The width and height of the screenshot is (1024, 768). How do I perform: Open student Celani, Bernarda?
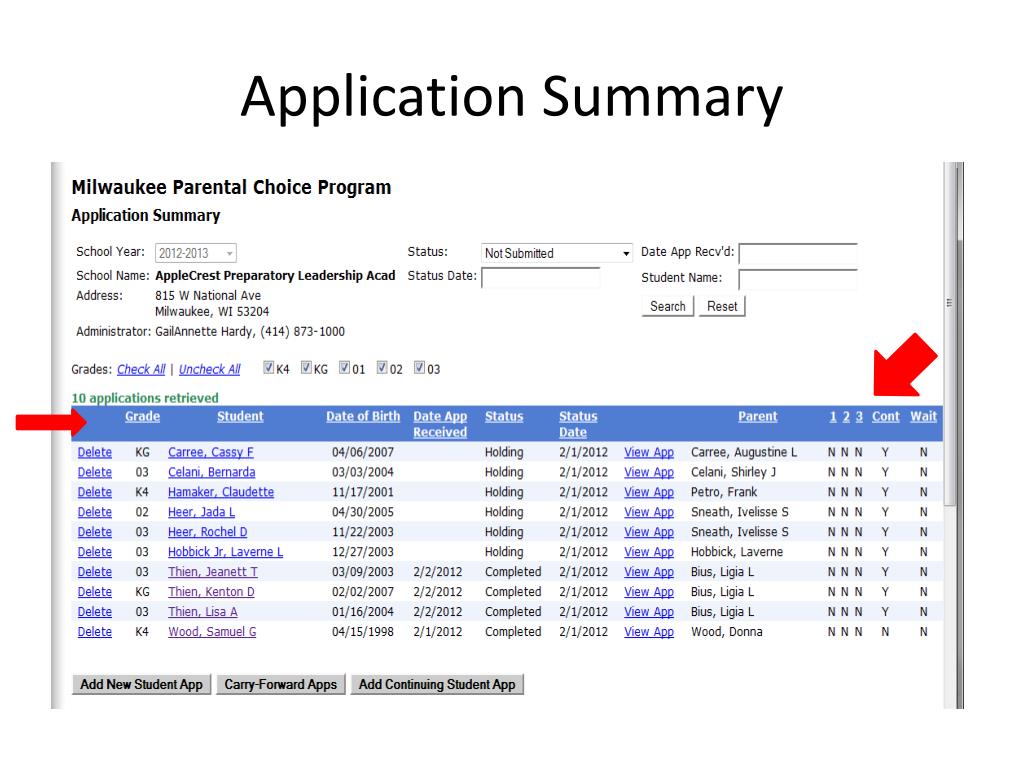point(212,472)
